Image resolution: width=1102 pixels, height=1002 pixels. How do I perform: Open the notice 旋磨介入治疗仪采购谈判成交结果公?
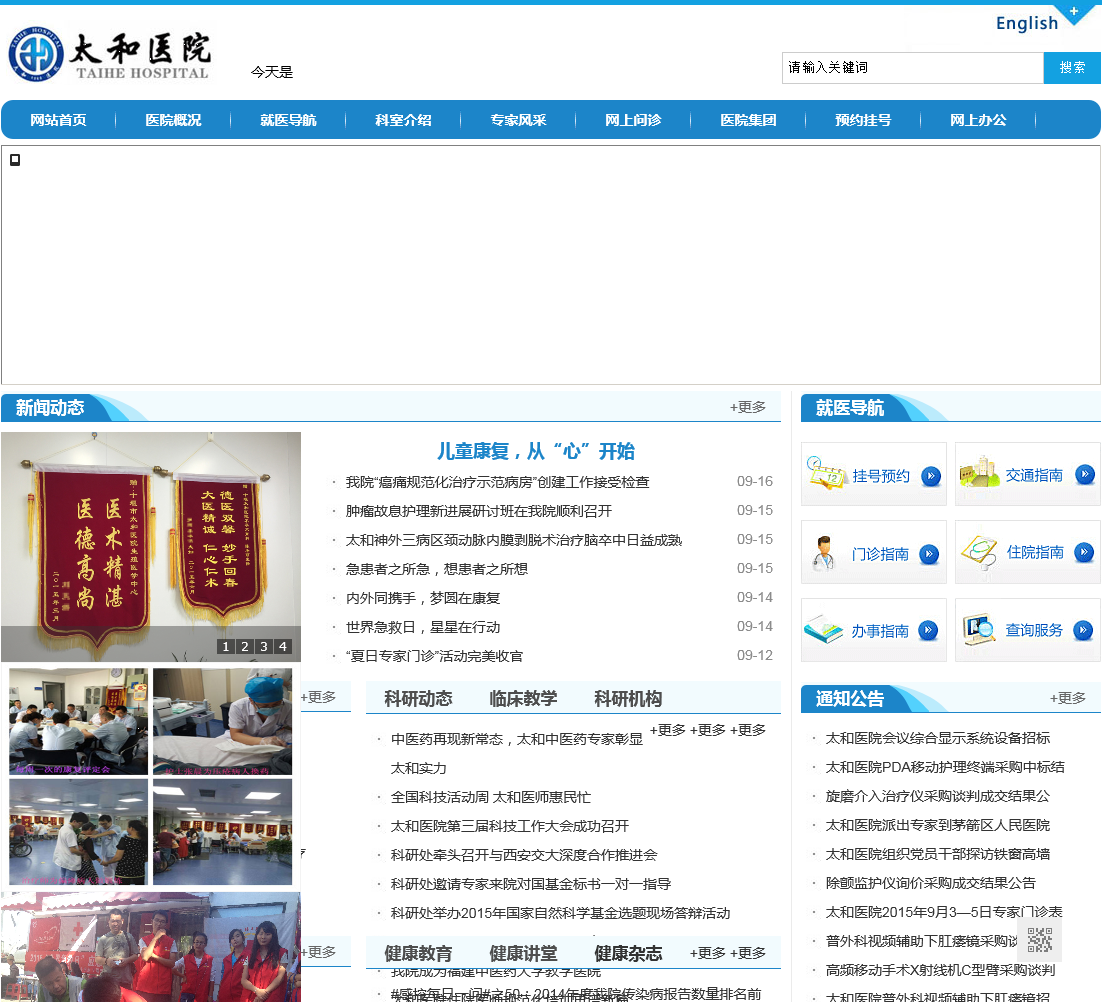[x=938, y=796]
